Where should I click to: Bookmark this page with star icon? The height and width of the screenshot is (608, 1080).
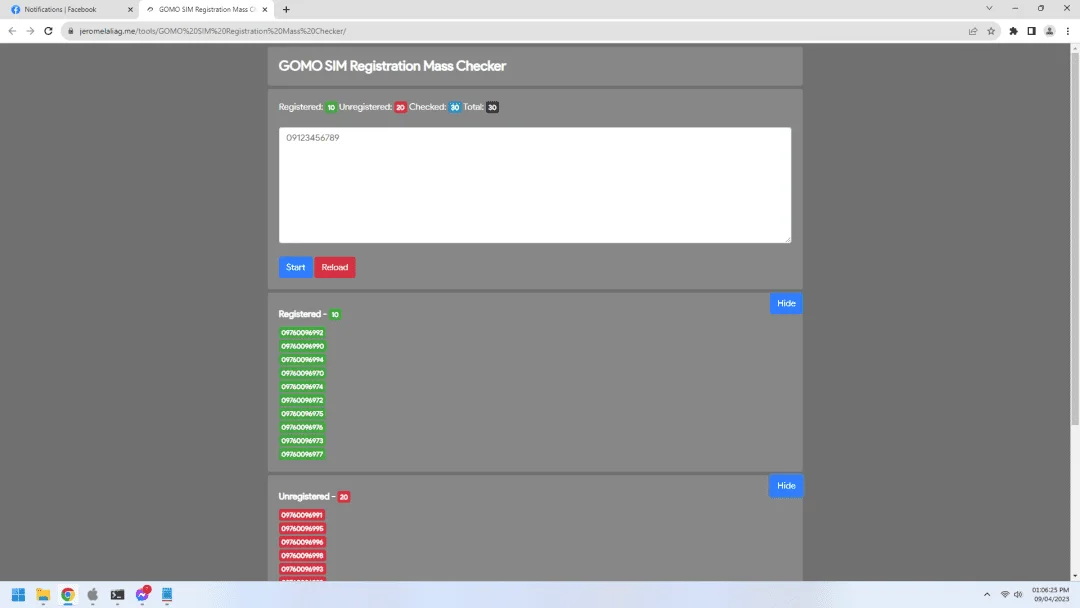991,31
